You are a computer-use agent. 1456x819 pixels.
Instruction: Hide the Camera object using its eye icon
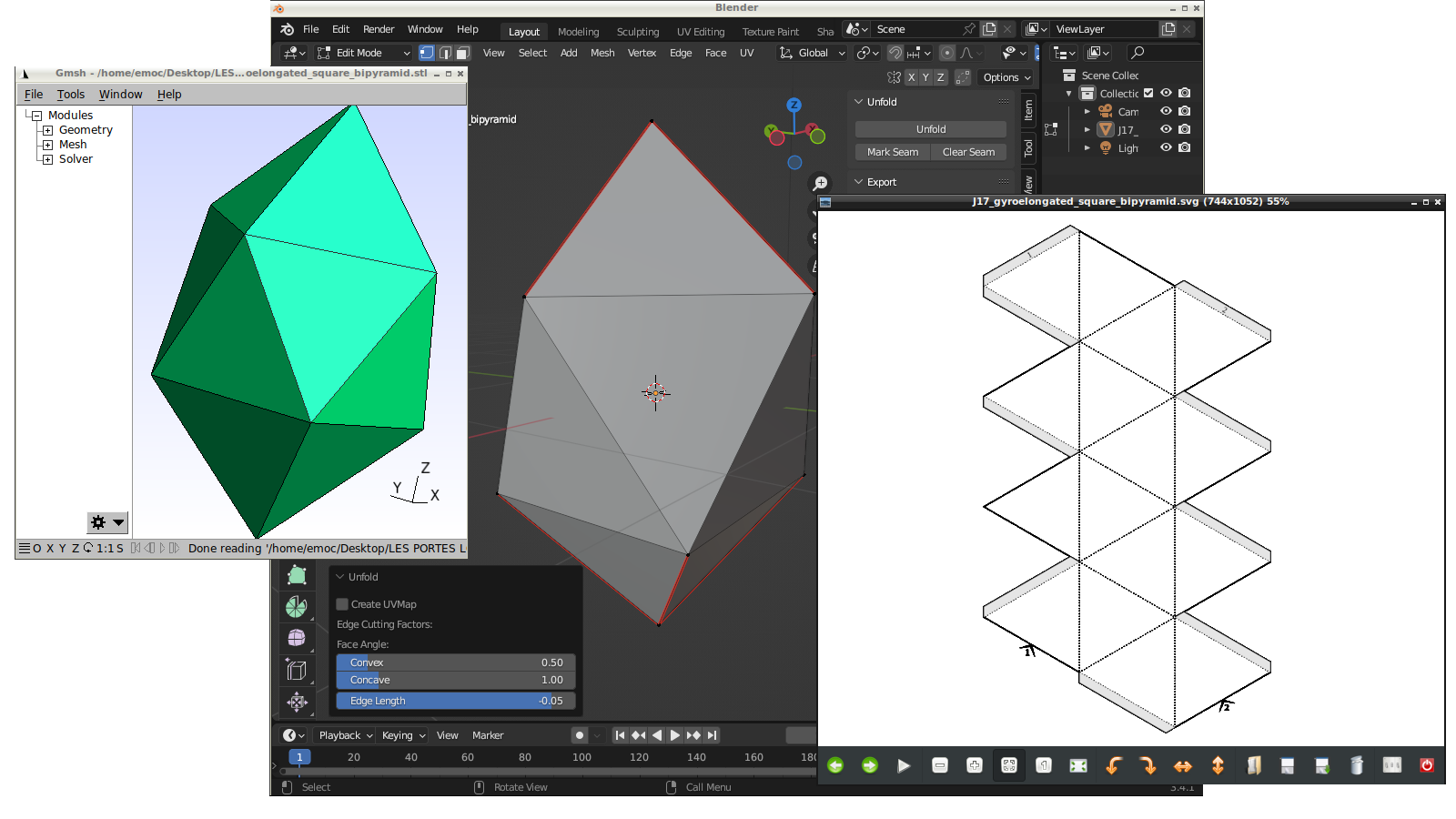click(x=1166, y=111)
